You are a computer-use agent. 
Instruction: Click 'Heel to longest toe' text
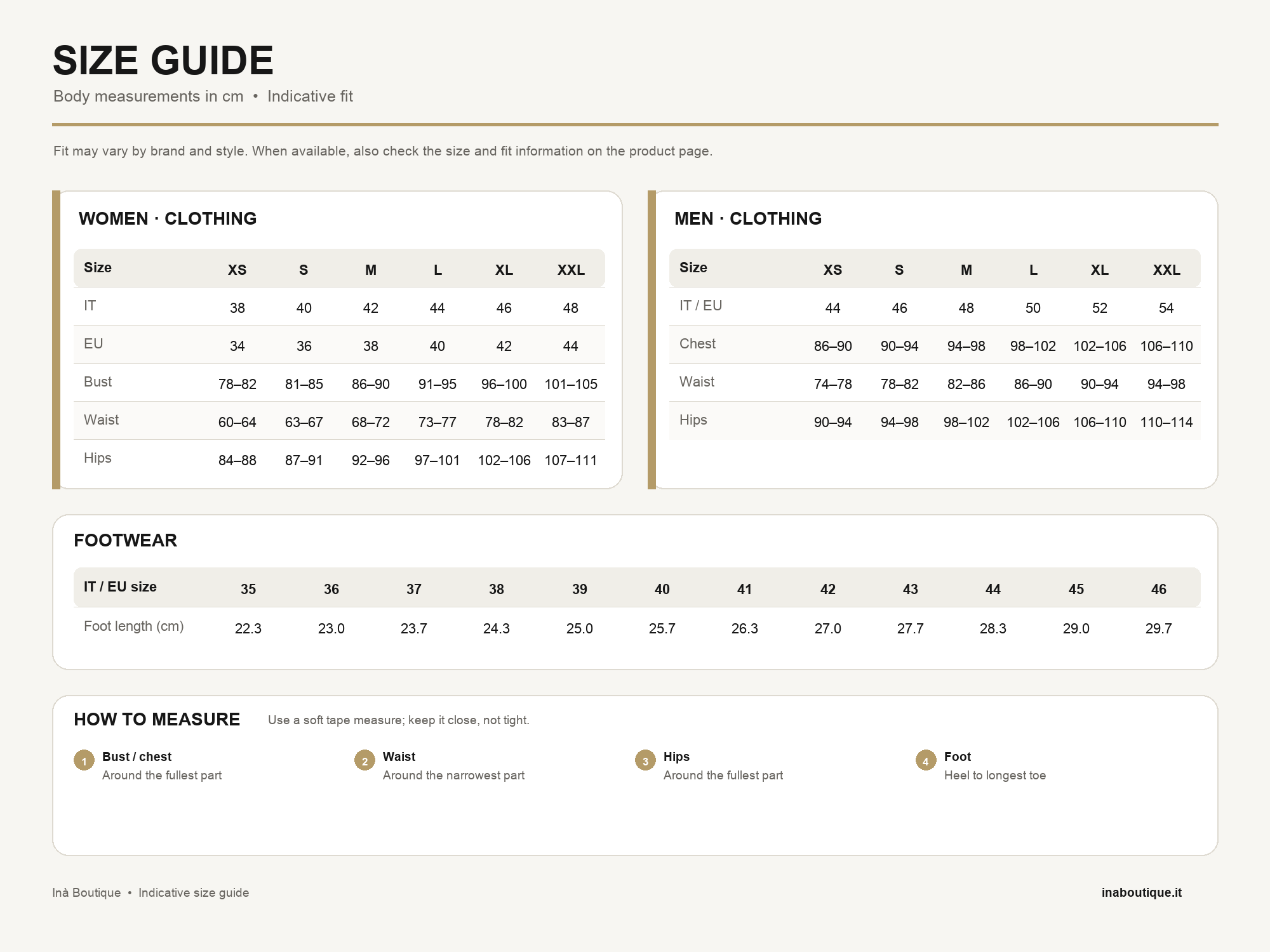click(995, 775)
